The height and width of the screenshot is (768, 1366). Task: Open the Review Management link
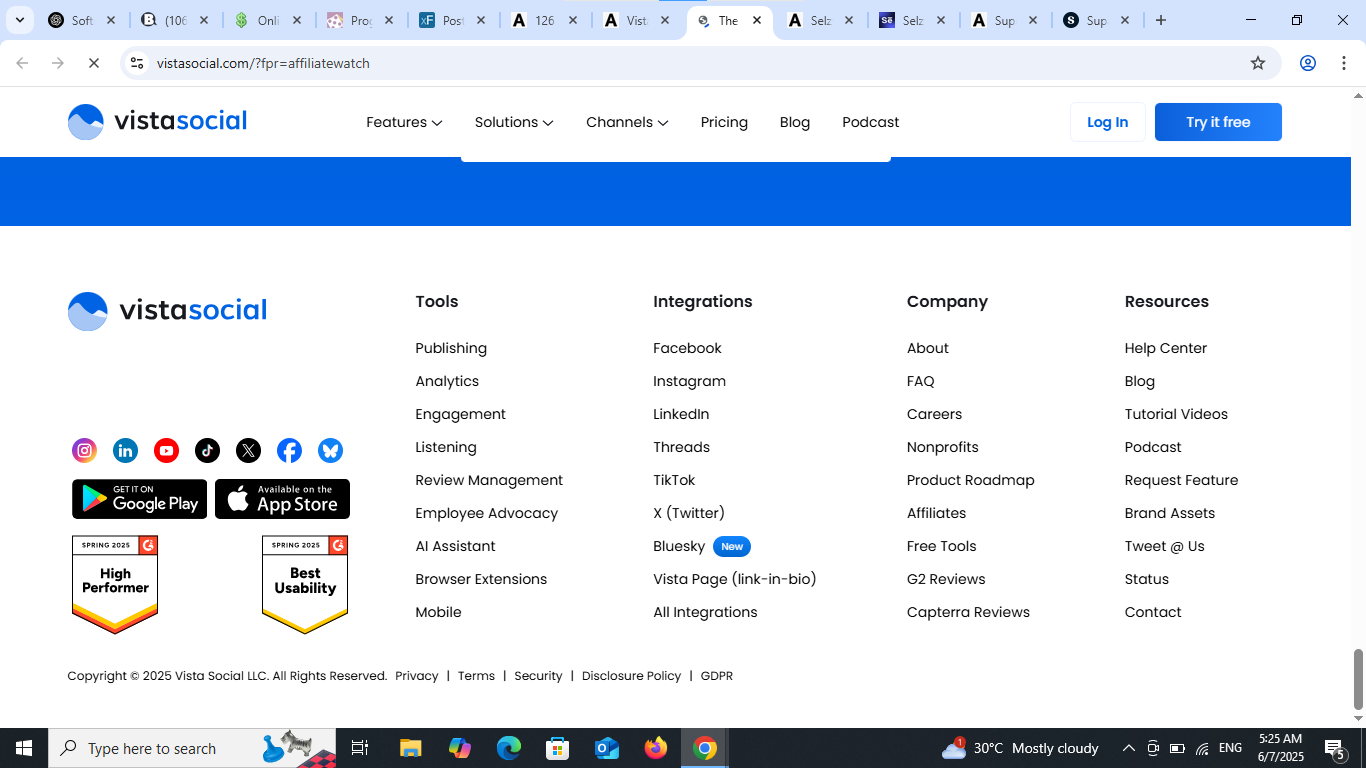pos(489,480)
